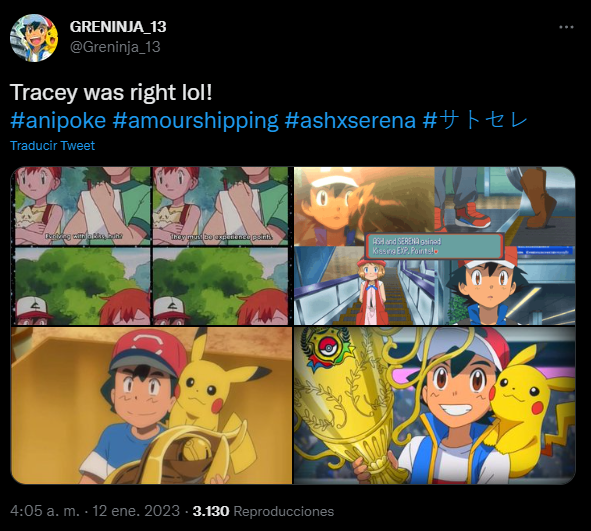Screen dimensions: 591x531
Task: Click the @Greninja_13 handle
Action: (115, 47)
